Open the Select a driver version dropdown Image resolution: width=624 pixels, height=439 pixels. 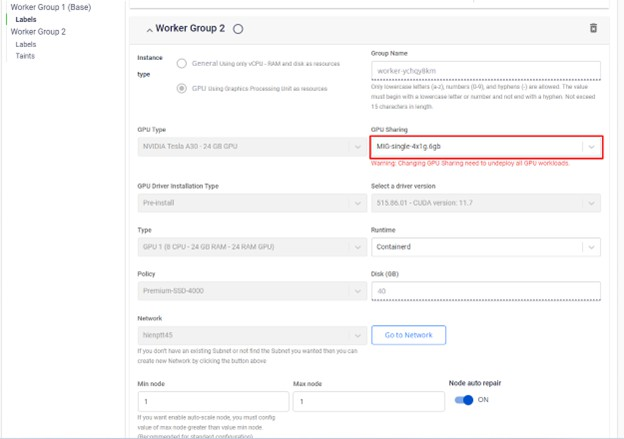486,203
